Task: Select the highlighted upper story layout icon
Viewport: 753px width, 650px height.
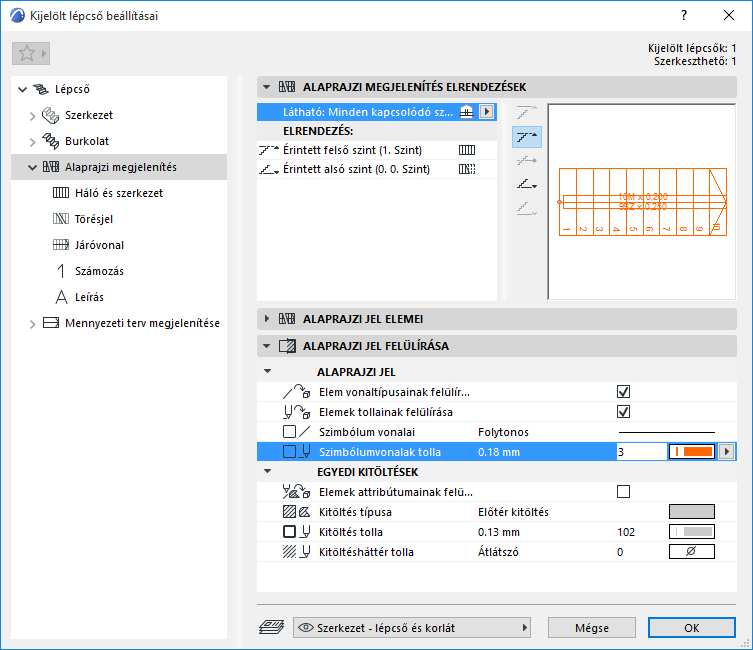Action: [x=527, y=137]
